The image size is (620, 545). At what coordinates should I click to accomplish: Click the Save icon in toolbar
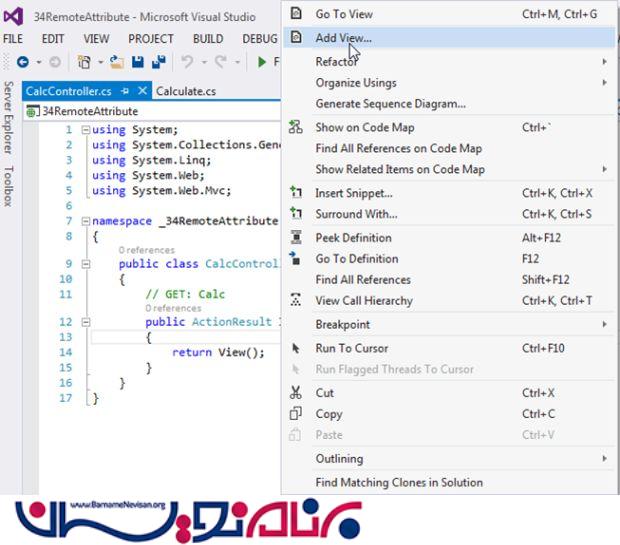click(138, 62)
